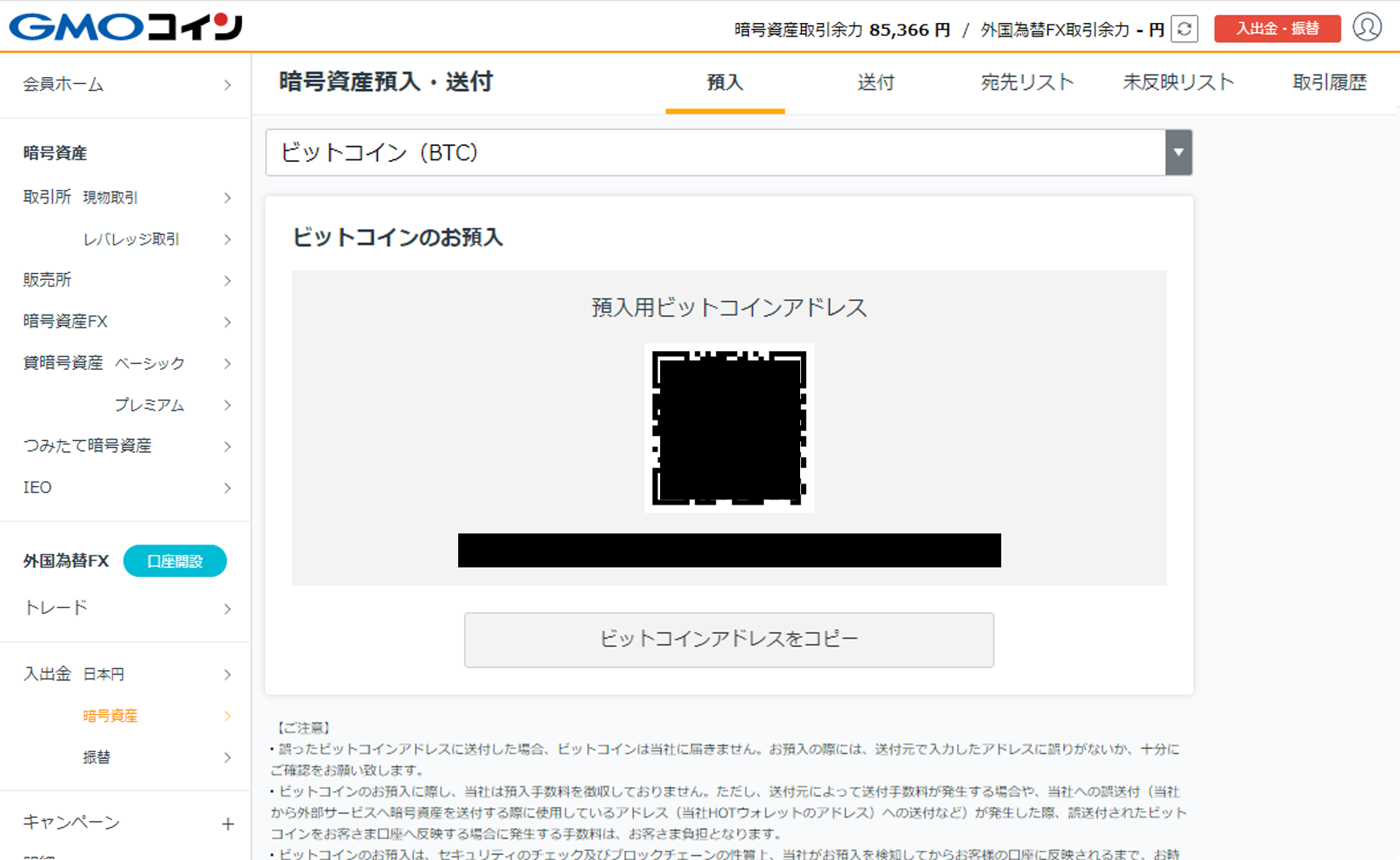Screen dimensions: 1400x860
Task: Click the 口座開設 button for 外国為替FX
Action: coord(175,561)
